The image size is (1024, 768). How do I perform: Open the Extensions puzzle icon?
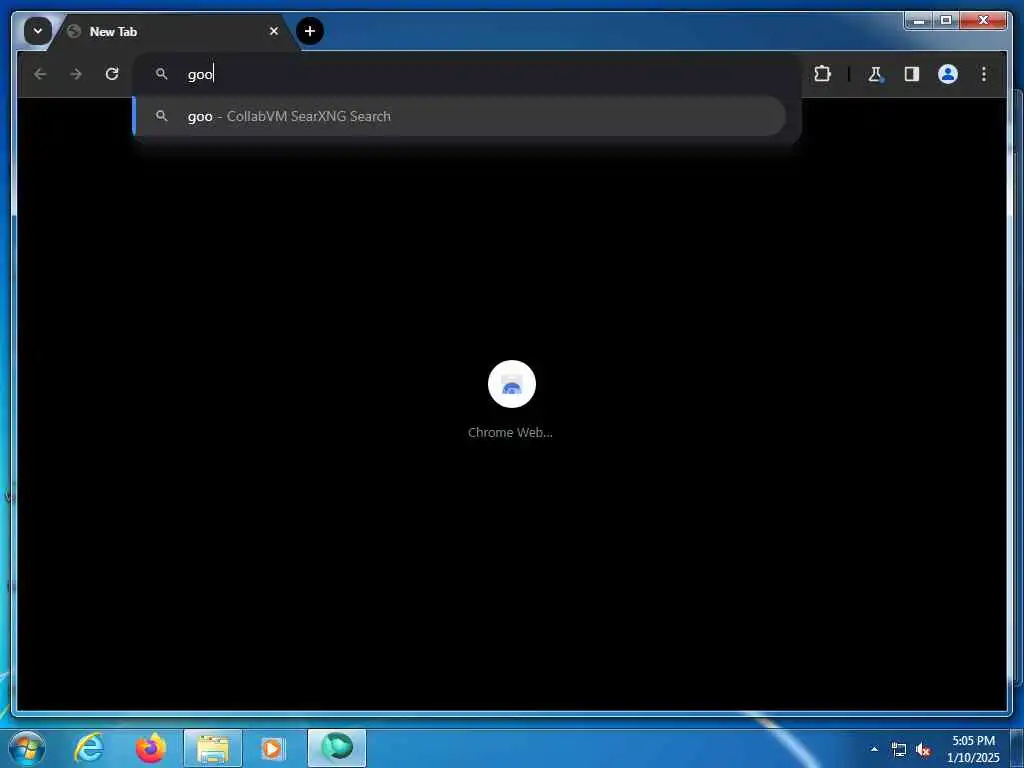822,74
